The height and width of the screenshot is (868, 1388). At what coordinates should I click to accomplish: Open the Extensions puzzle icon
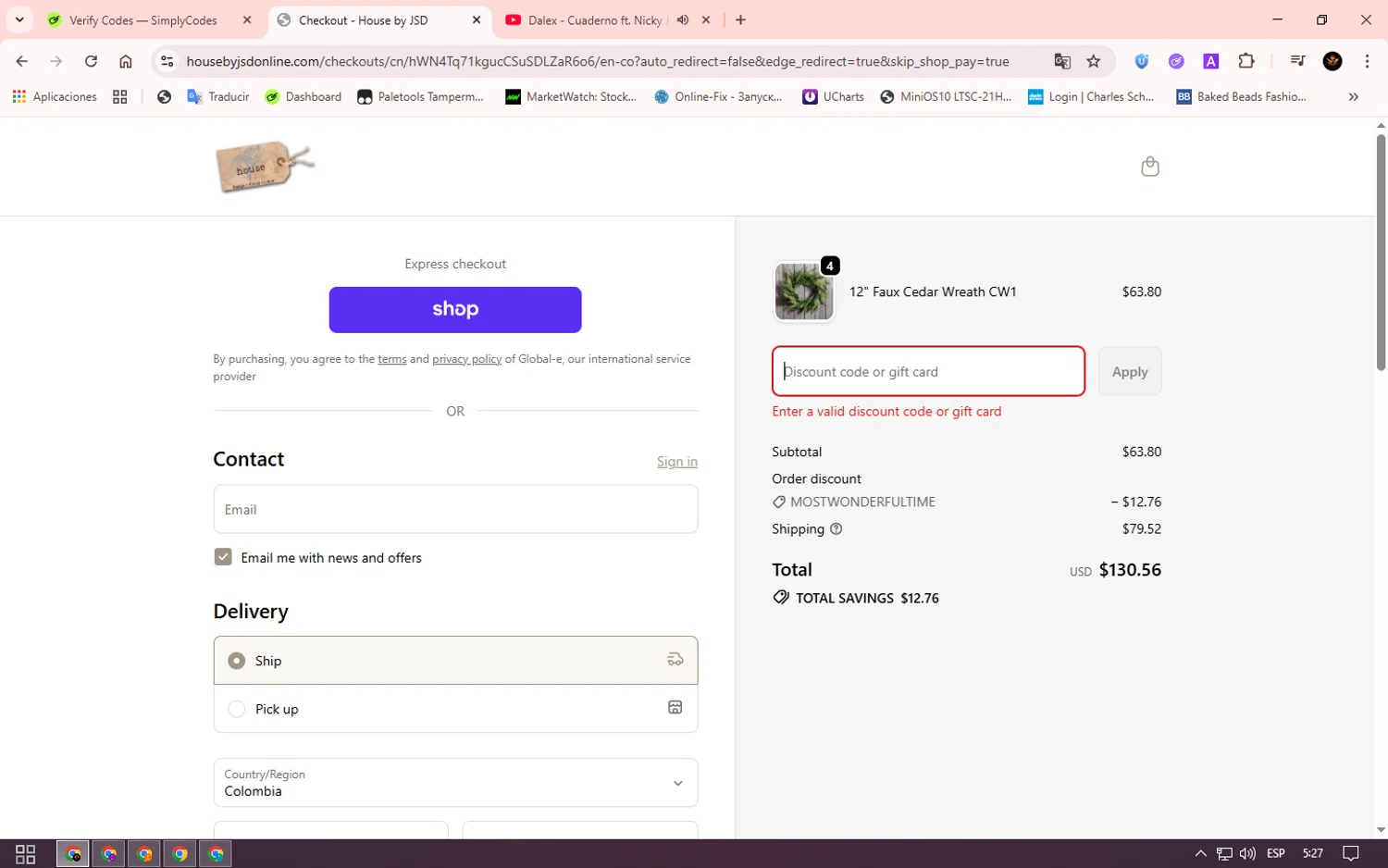tap(1246, 61)
